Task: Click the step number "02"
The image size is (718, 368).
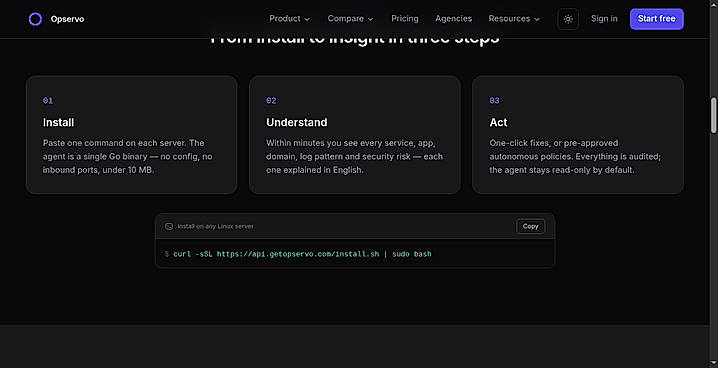Action: click(x=271, y=101)
